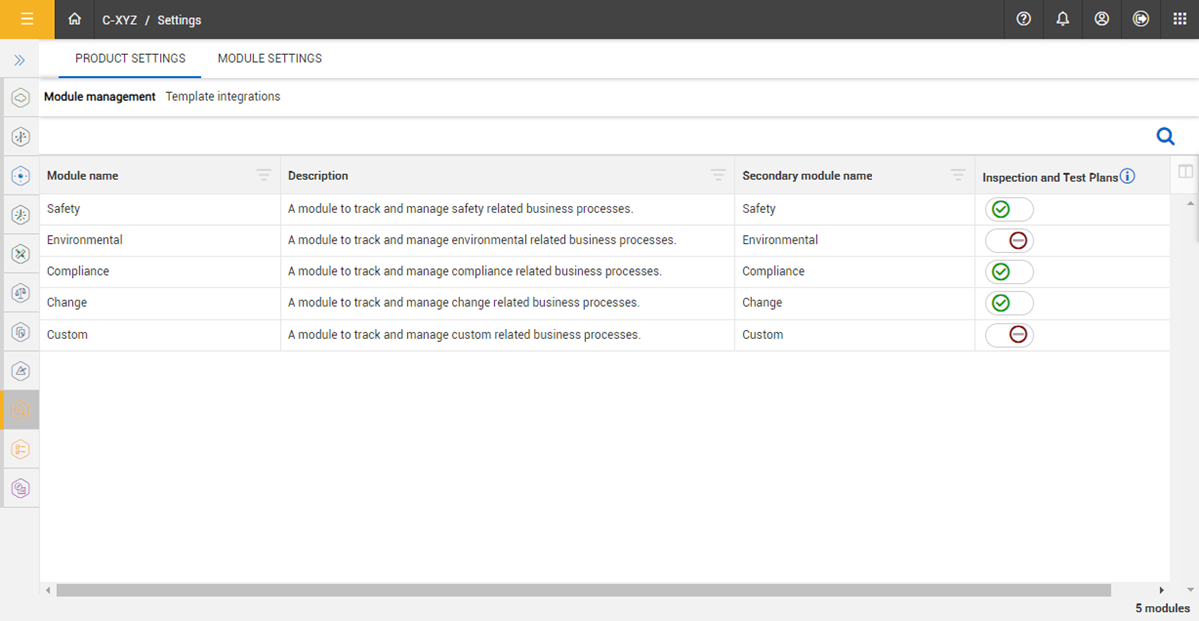Open the apps grid launcher
Screen dimensions: 1199x621
1180,19
